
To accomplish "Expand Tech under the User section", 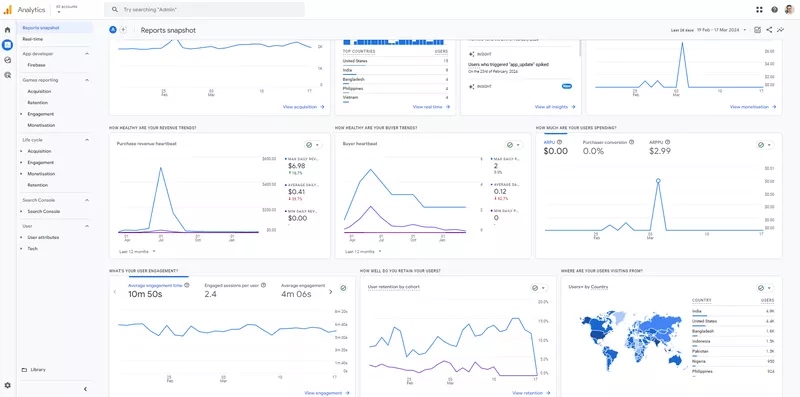I will point(21,249).
